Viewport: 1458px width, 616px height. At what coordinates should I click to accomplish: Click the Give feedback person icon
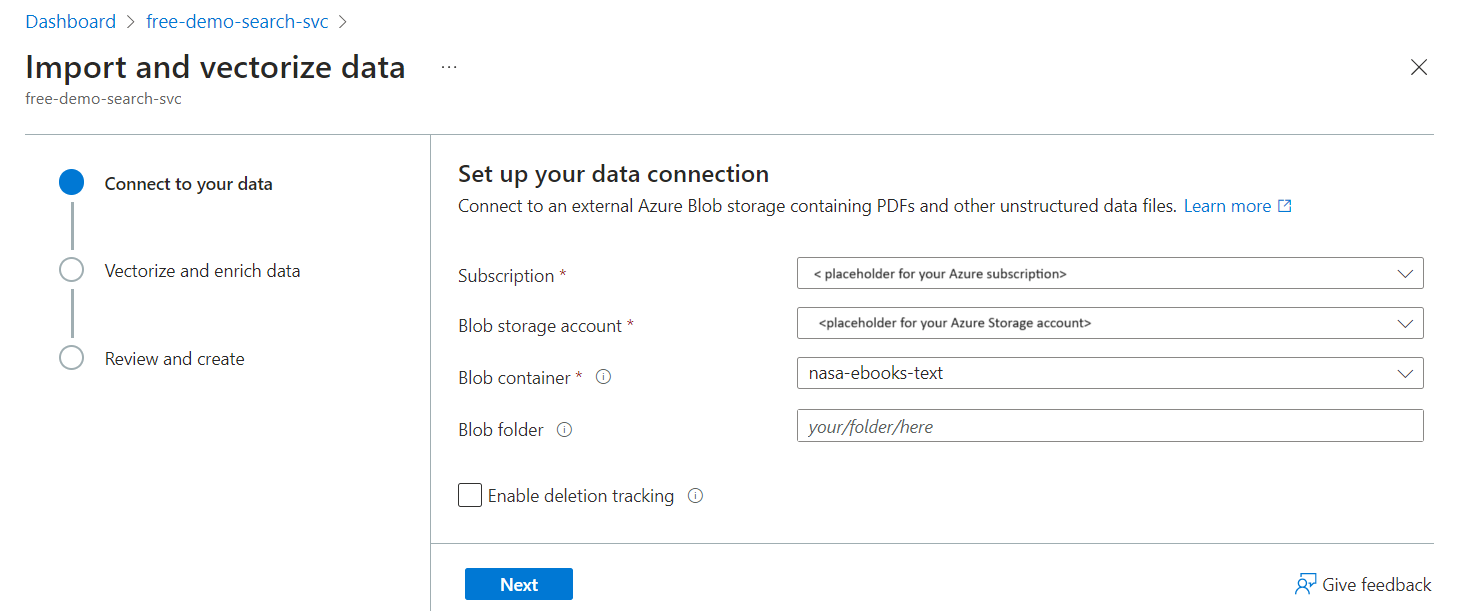pos(1305,585)
